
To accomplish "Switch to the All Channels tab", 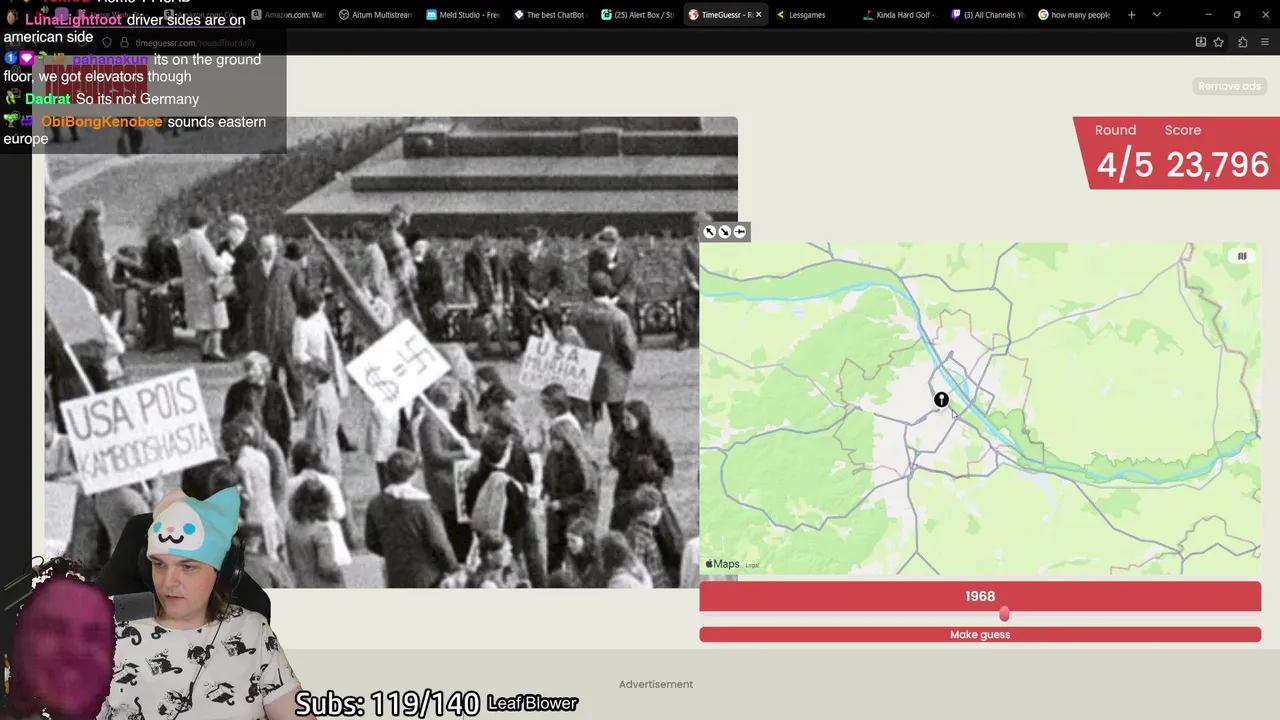I will pyautogui.click(x=987, y=15).
